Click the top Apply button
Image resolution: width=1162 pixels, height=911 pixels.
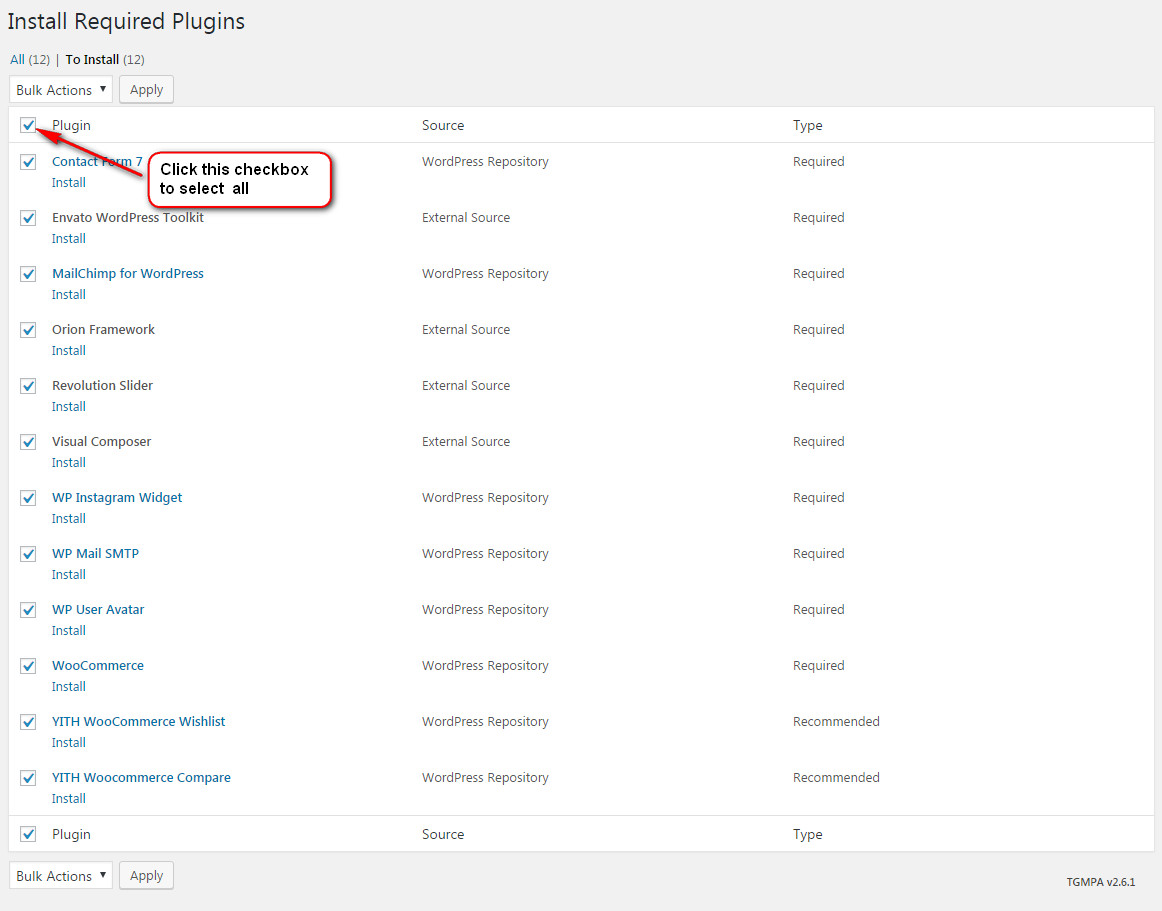pos(146,90)
